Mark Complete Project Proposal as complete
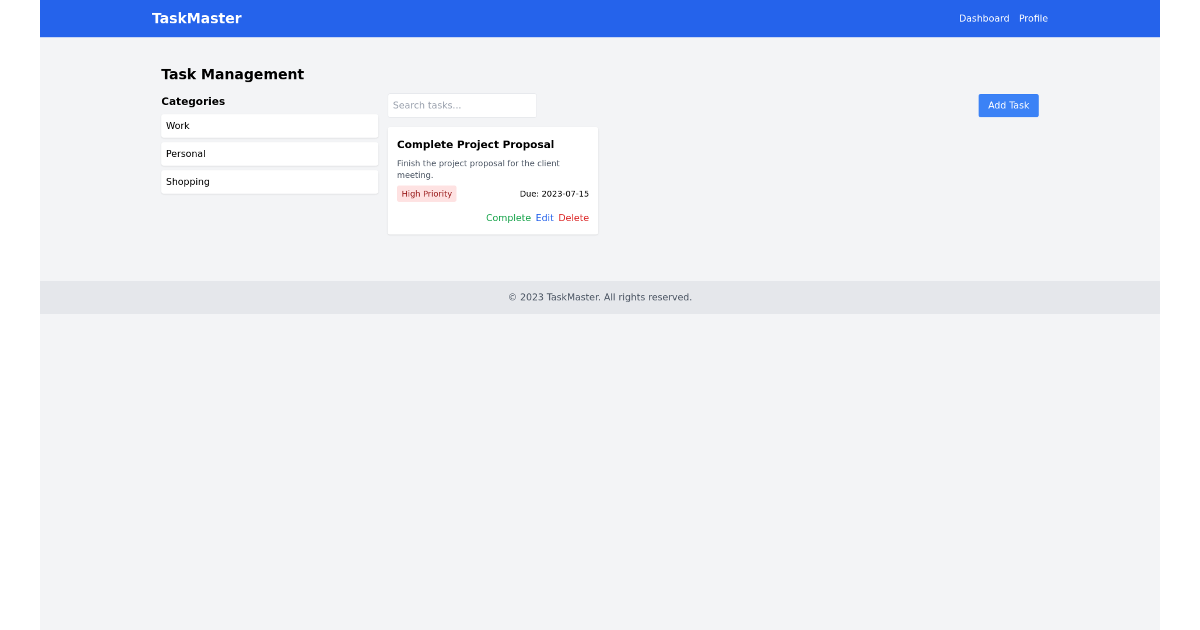 pyautogui.click(x=508, y=217)
